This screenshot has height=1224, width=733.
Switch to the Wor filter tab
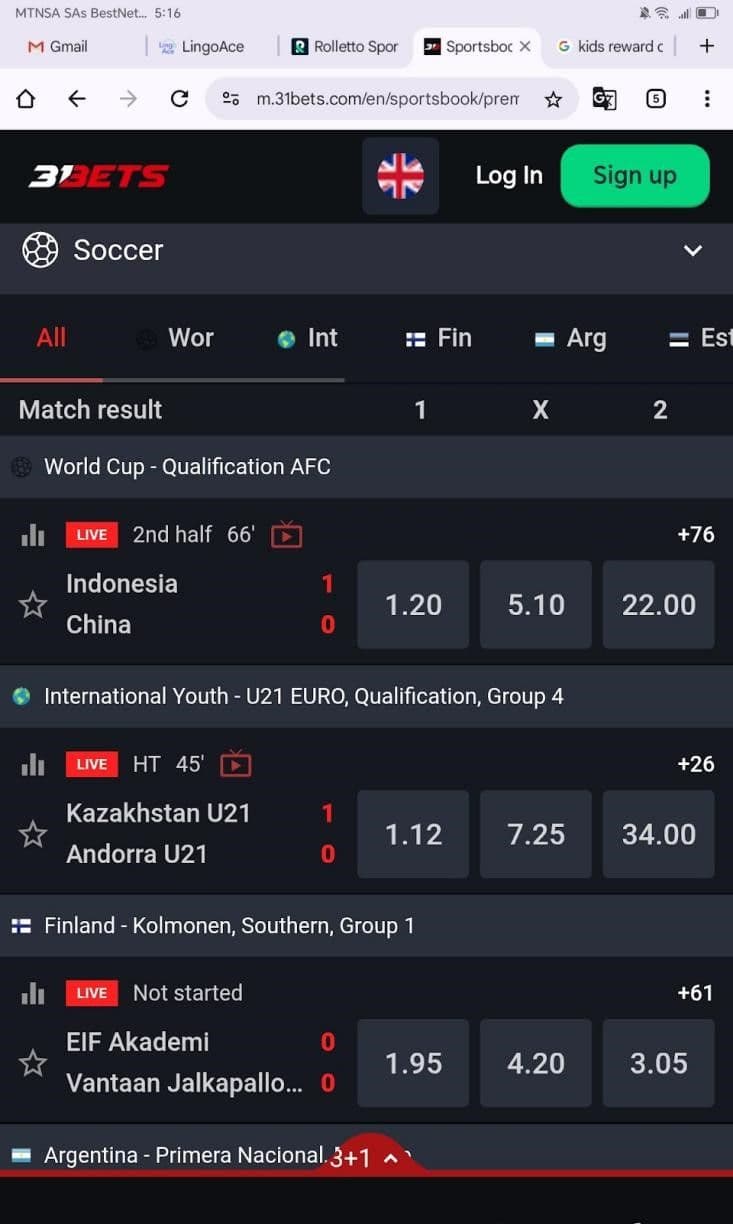pos(175,338)
